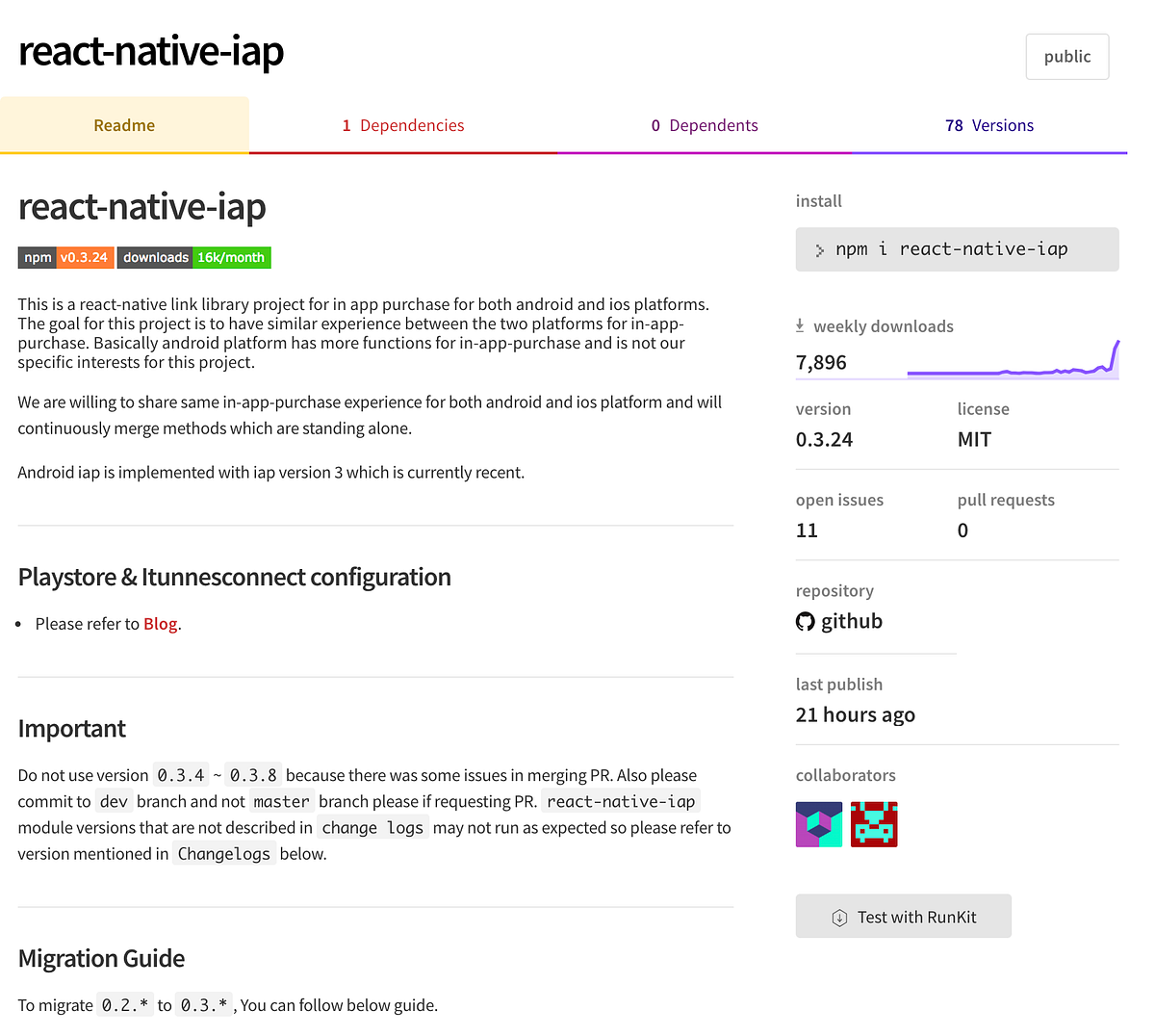Open the second collaborator's avatar
1155x1036 pixels.
pyautogui.click(x=874, y=824)
